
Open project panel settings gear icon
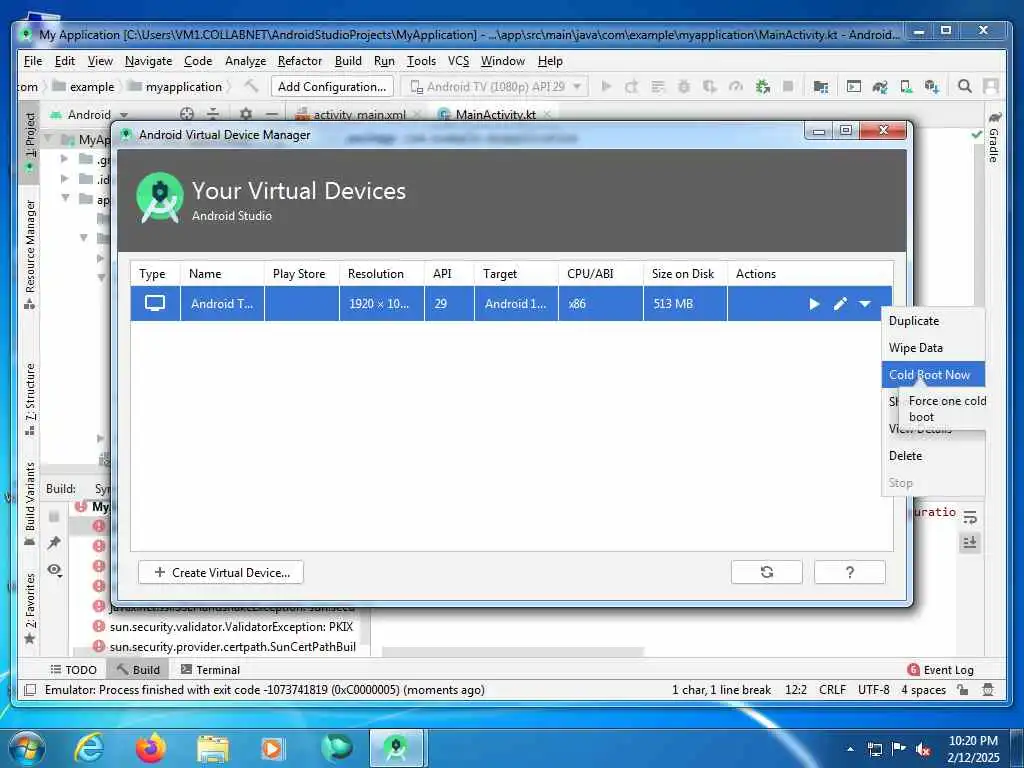click(x=246, y=114)
